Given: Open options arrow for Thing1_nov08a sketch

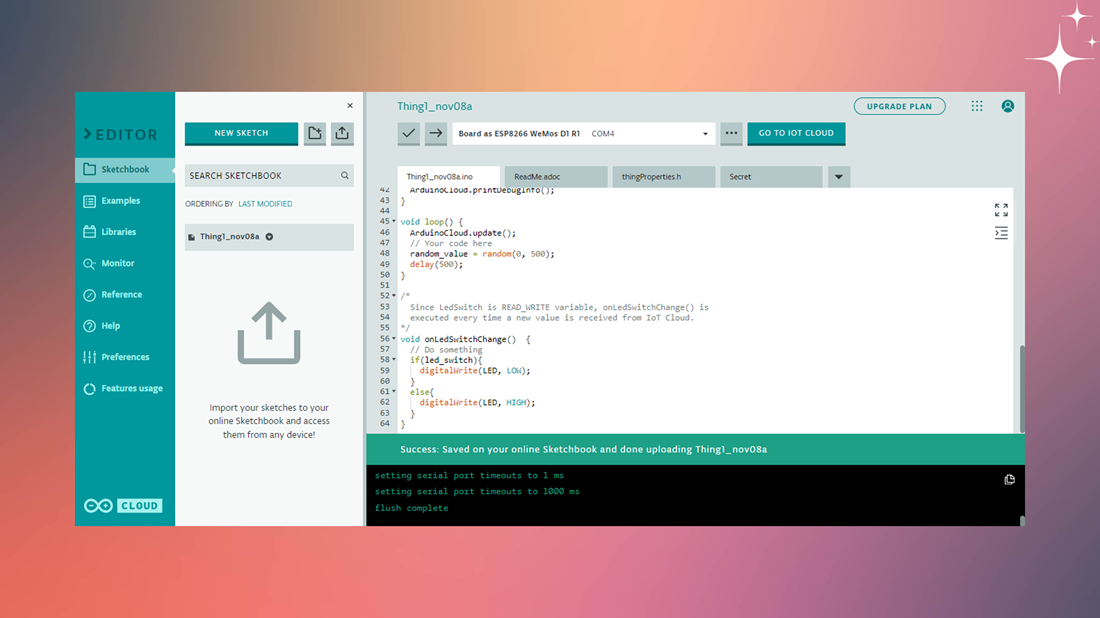Looking at the screenshot, I should click(269, 237).
